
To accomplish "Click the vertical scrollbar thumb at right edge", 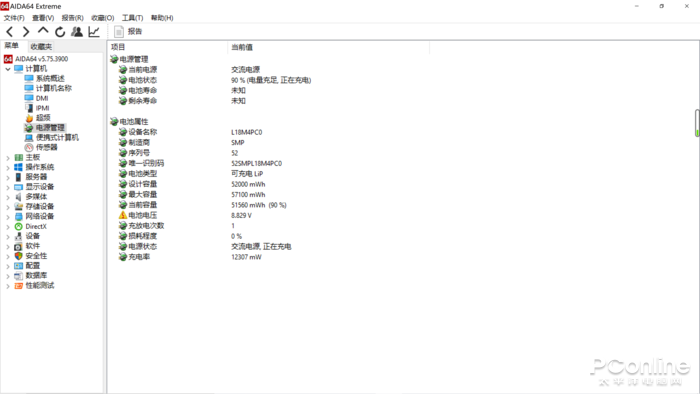I will tap(697, 123).
